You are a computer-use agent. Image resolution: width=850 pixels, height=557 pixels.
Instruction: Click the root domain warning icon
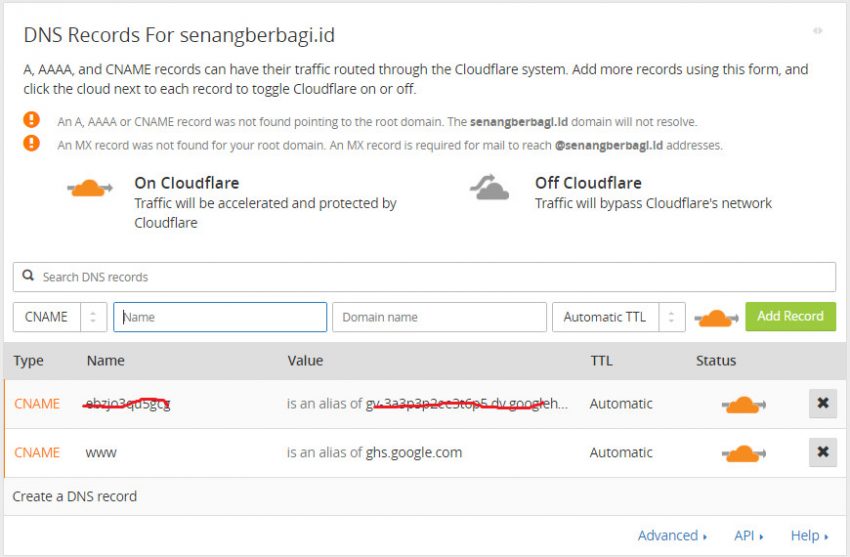pyautogui.click(x=32, y=120)
